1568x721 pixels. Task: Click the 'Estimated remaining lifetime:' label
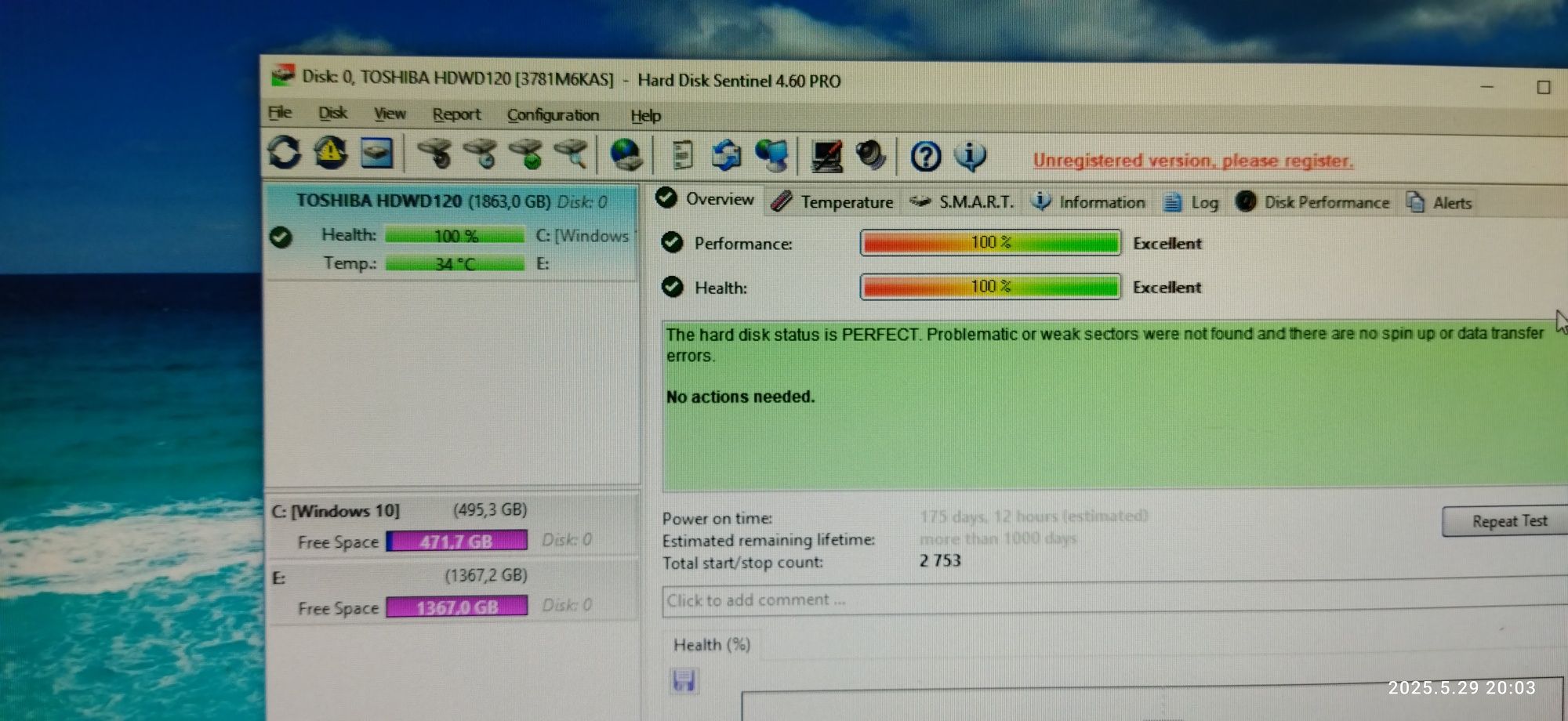click(768, 540)
